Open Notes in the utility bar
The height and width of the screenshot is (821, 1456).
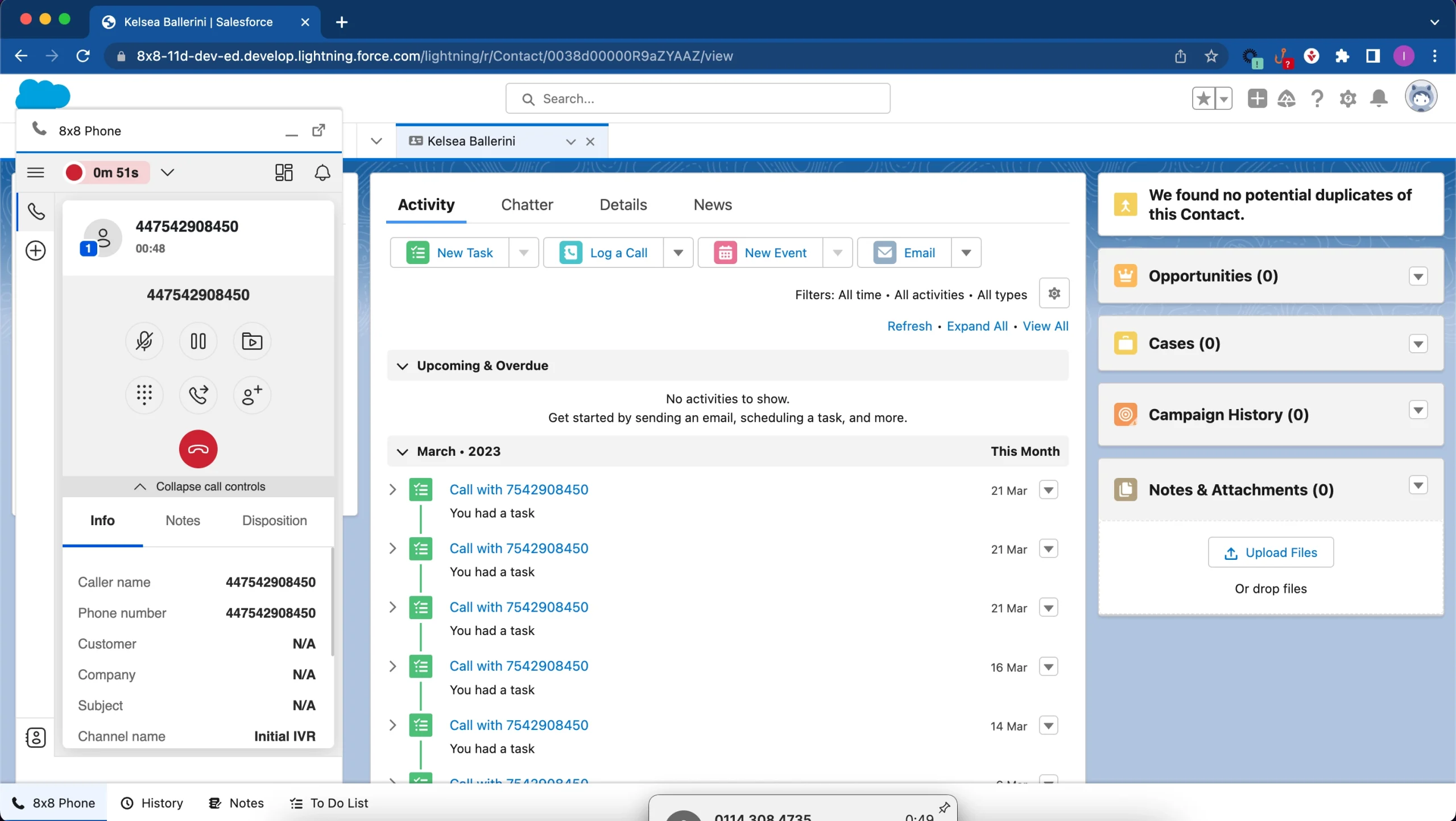point(236,803)
